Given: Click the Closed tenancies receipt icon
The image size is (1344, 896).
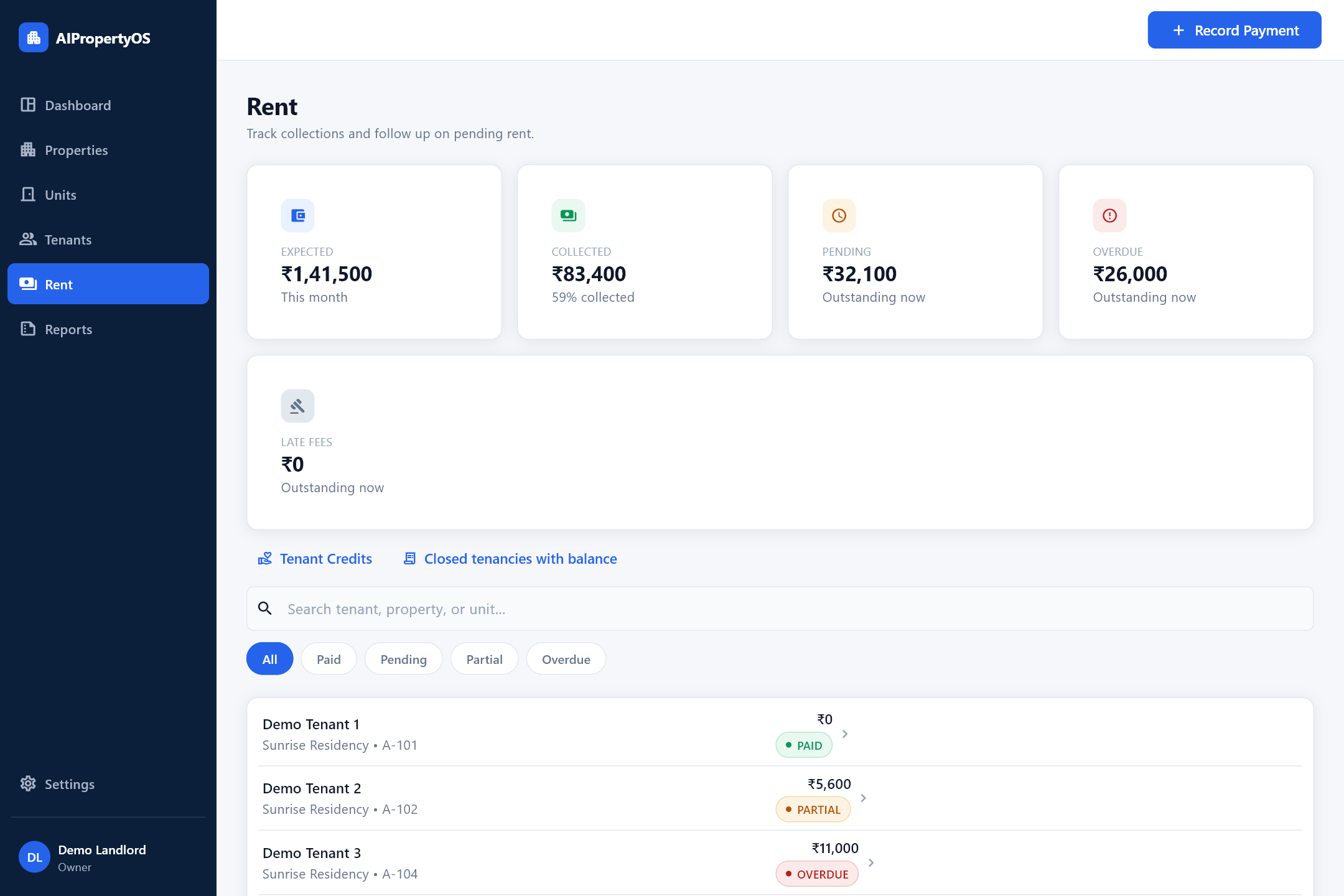Looking at the screenshot, I should click(x=409, y=559).
